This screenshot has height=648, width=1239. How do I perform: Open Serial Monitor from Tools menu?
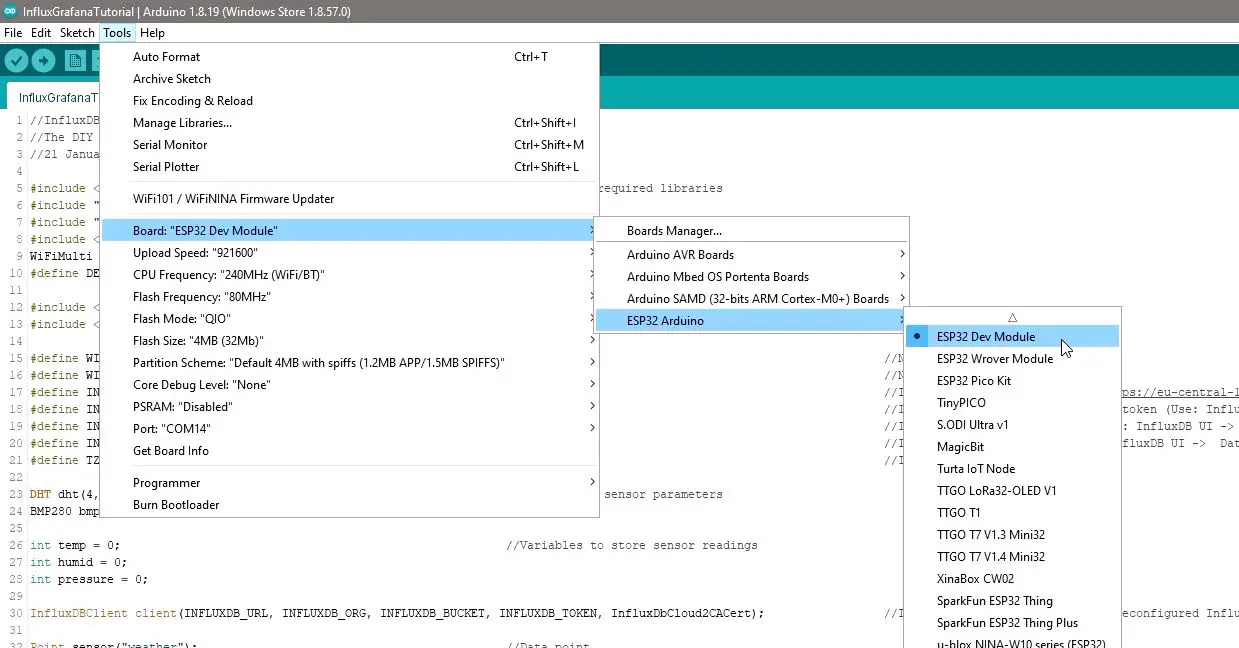coord(170,145)
